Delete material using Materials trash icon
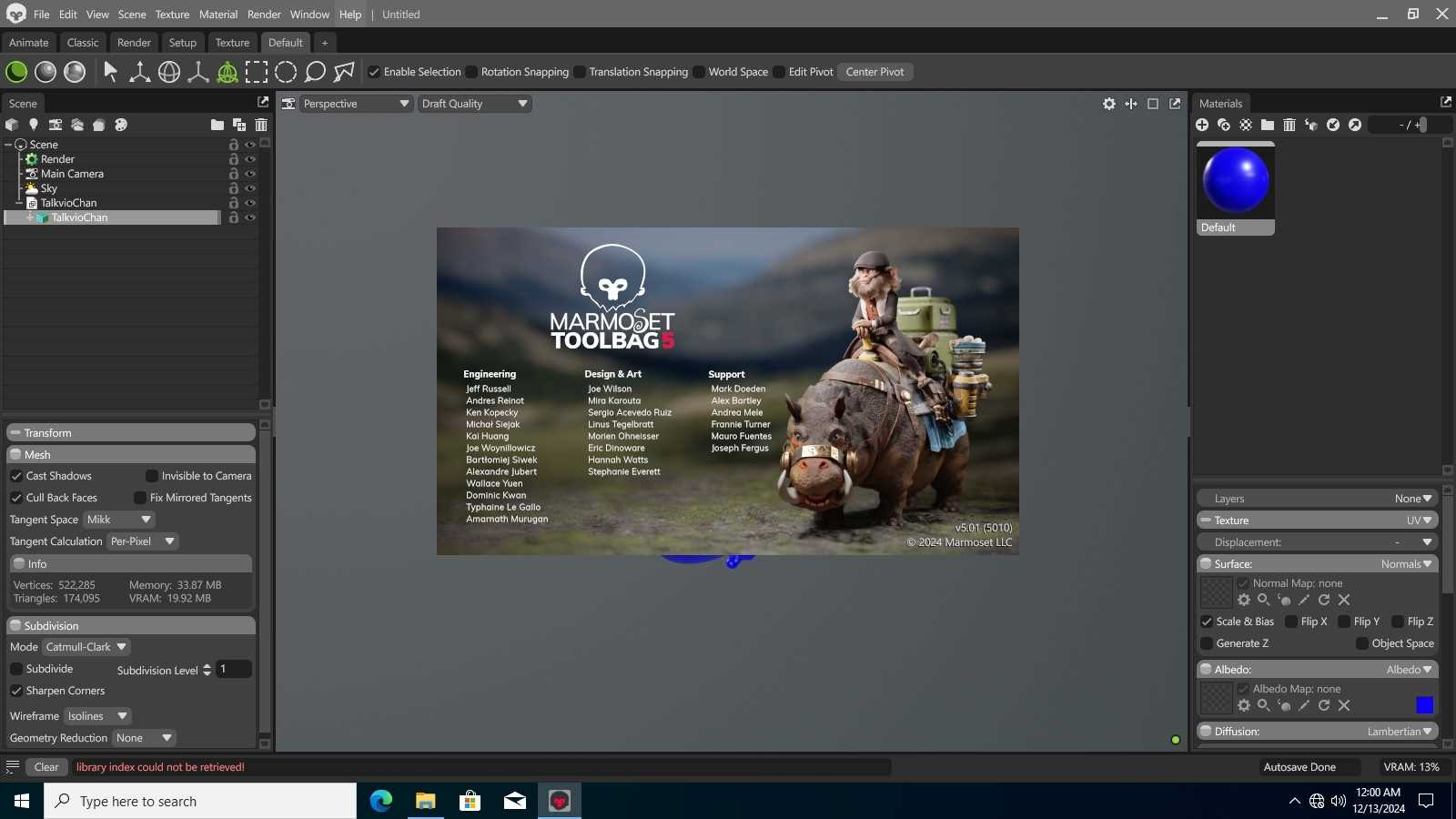This screenshot has height=819, width=1456. point(1289,125)
